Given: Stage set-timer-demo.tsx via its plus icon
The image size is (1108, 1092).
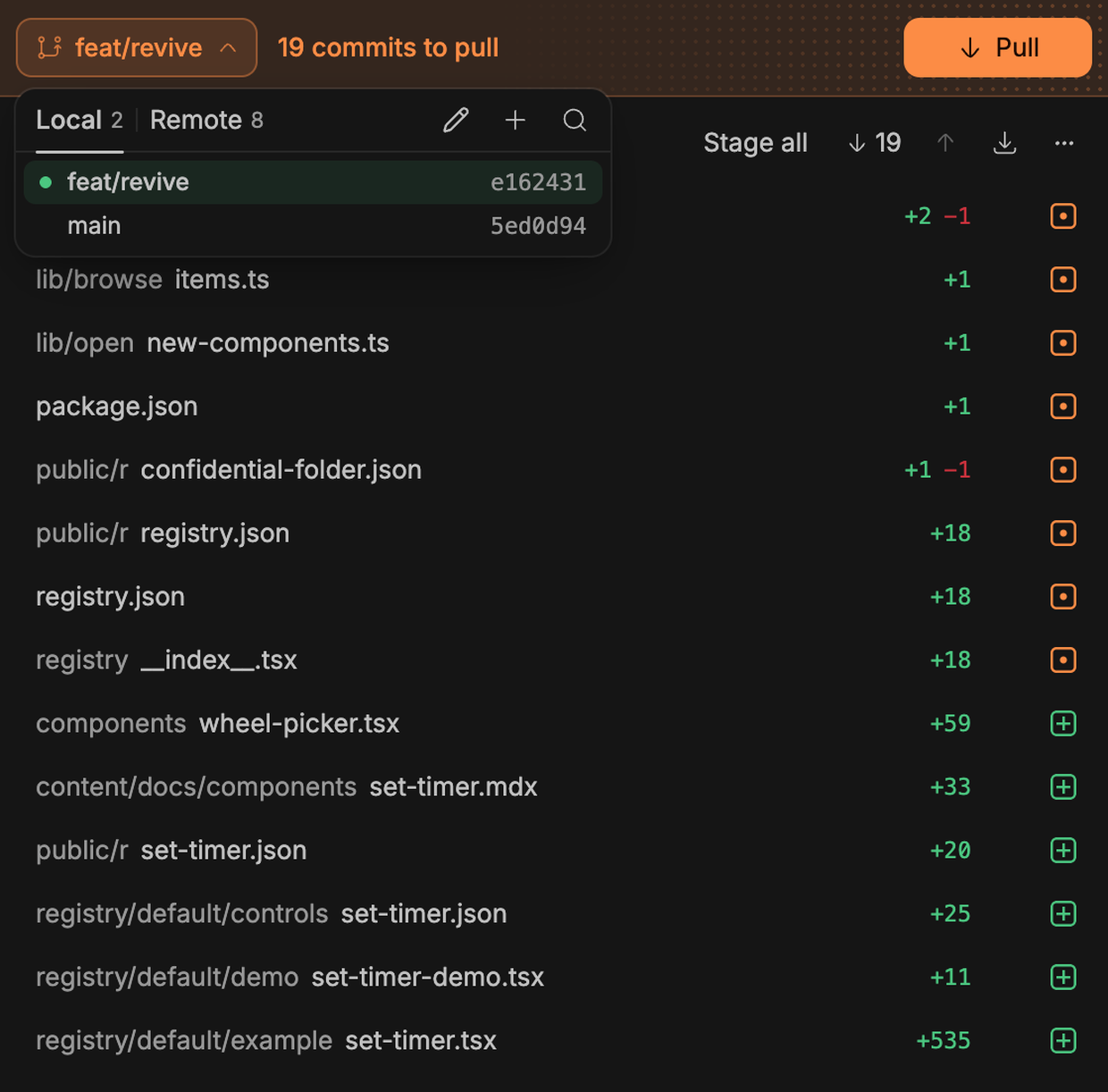Looking at the screenshot, I should [x=1063, y=978].
